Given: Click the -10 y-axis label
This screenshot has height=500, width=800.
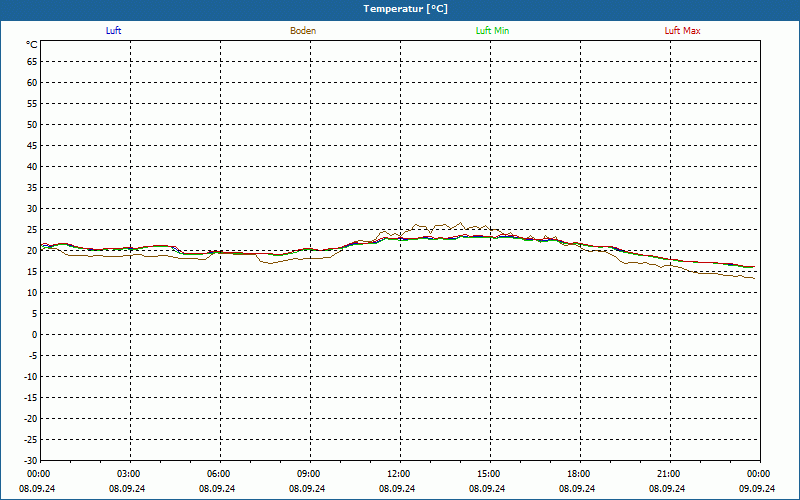Looking at the screenshot, I should (x=31, y=377).
